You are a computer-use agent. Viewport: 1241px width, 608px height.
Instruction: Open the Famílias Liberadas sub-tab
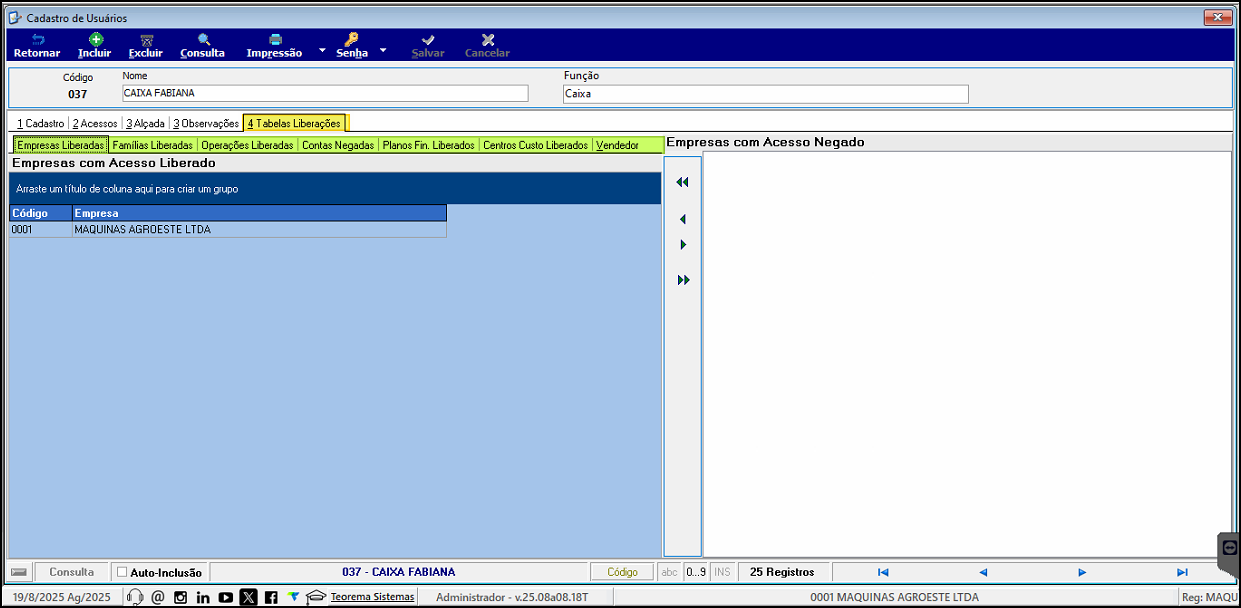tap(152, 145)
